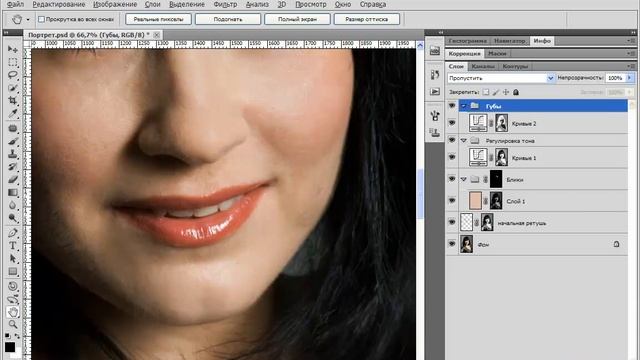
Task: Select the Rectangle shape tool
Action: 13,271
